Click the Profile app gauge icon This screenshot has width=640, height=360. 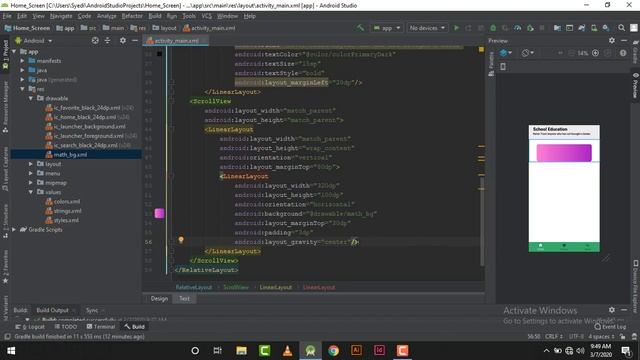pyautogui.click(x=518, y=28)
